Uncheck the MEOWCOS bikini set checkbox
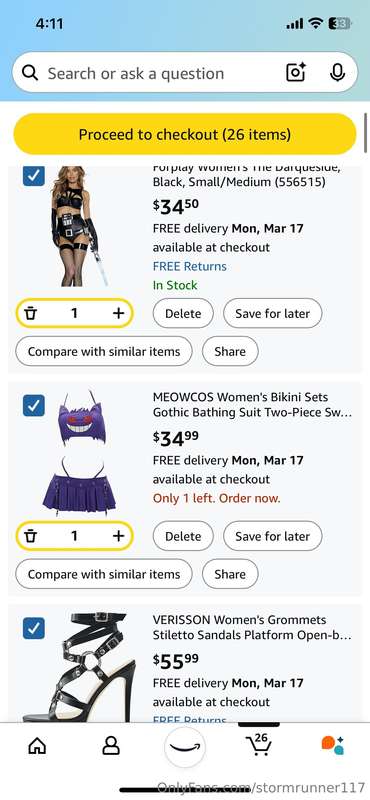This screenshot has width=370, height=800. point(34,406)
